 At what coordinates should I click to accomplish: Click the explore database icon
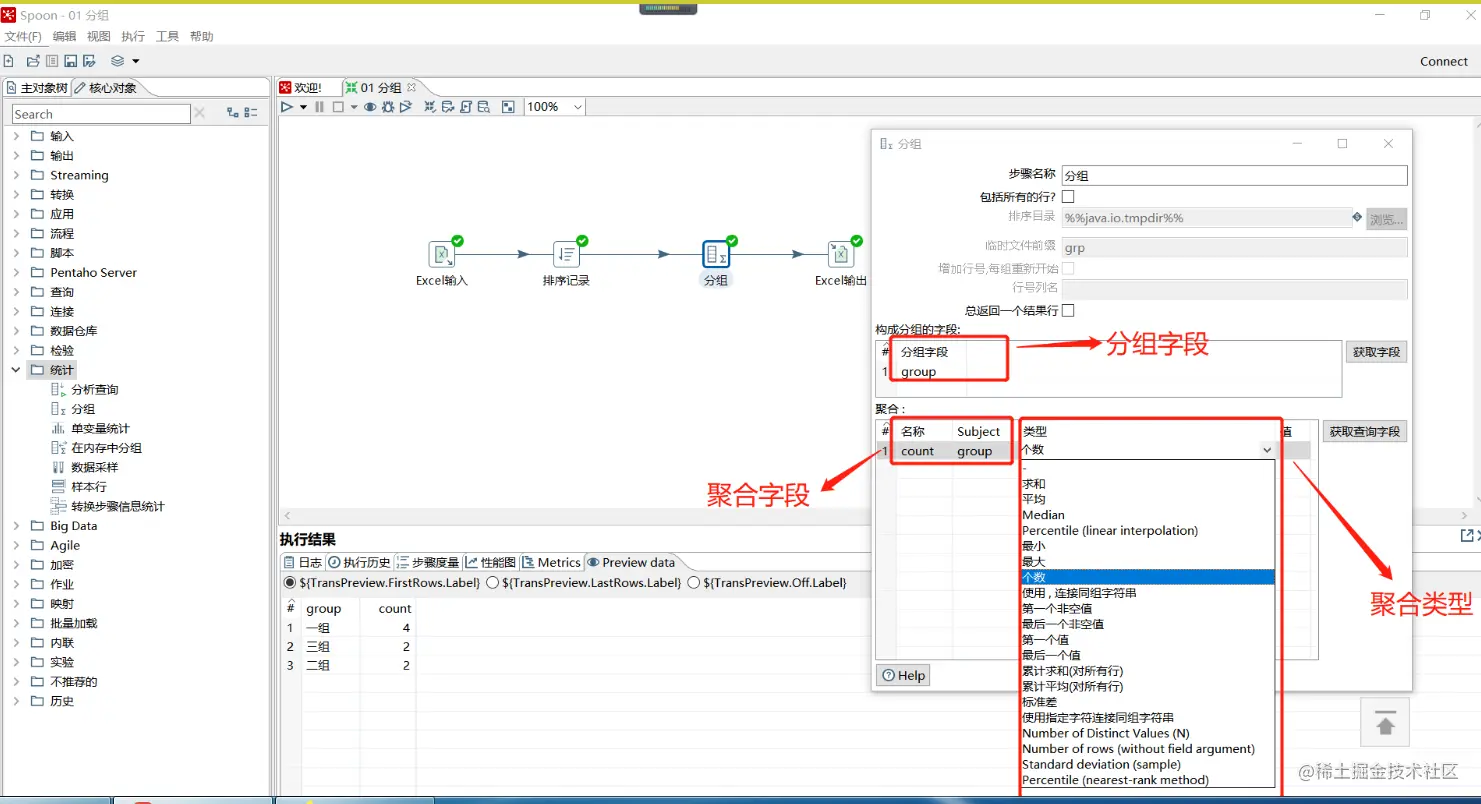(x=484, y=107)
